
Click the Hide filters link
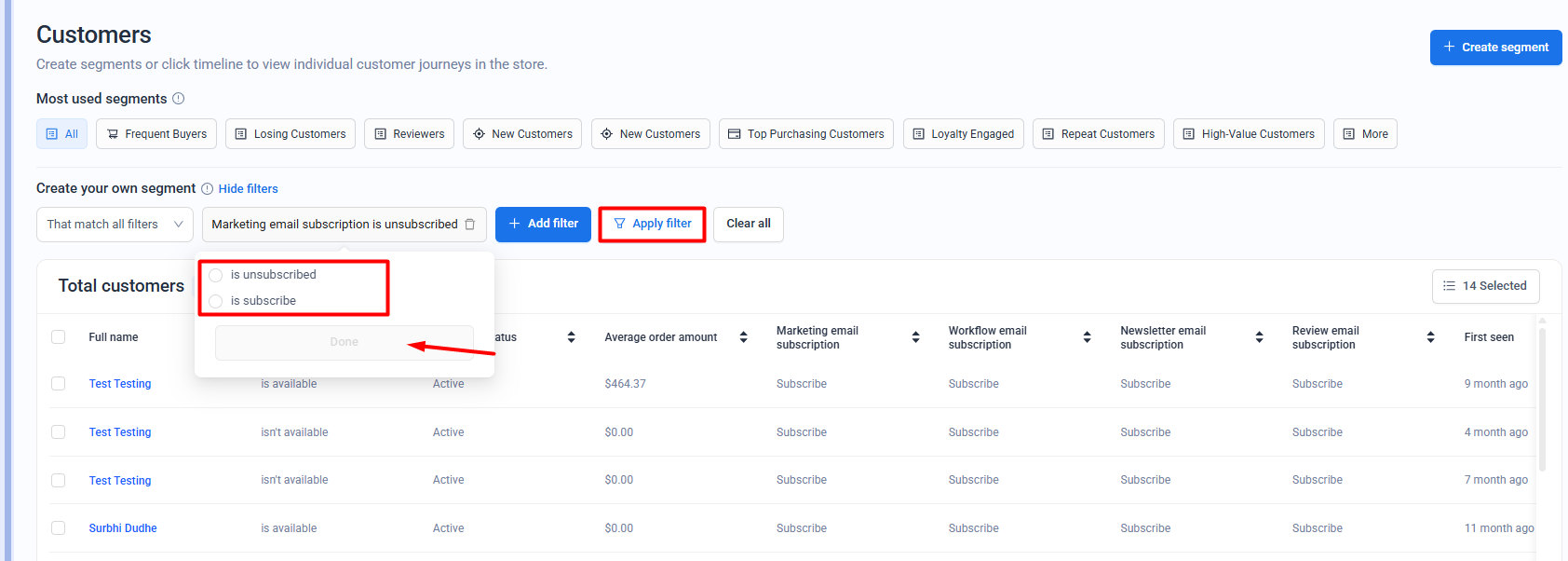[x=248, y=189]
